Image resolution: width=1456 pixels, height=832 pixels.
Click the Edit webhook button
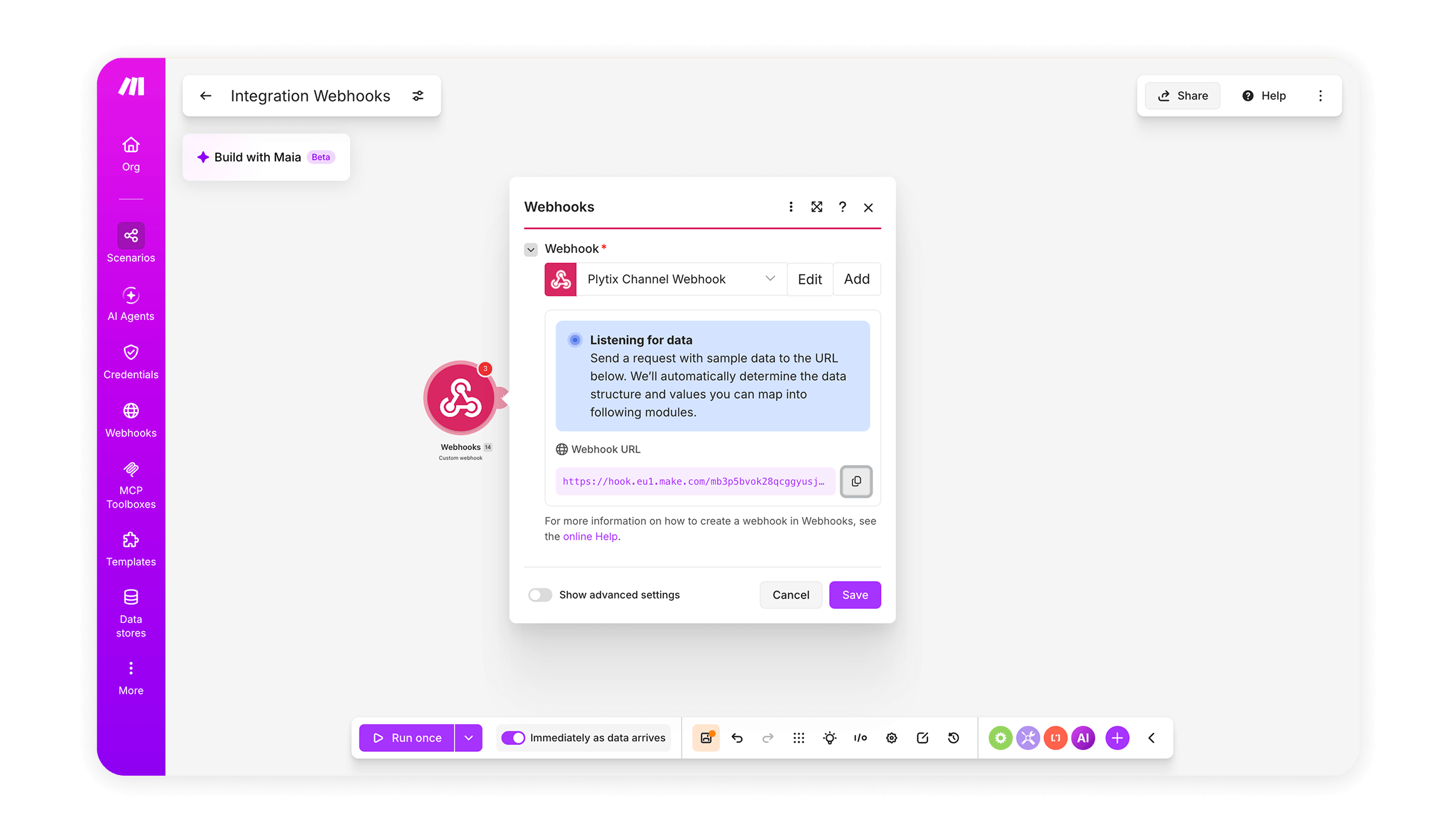coord(810,279)
